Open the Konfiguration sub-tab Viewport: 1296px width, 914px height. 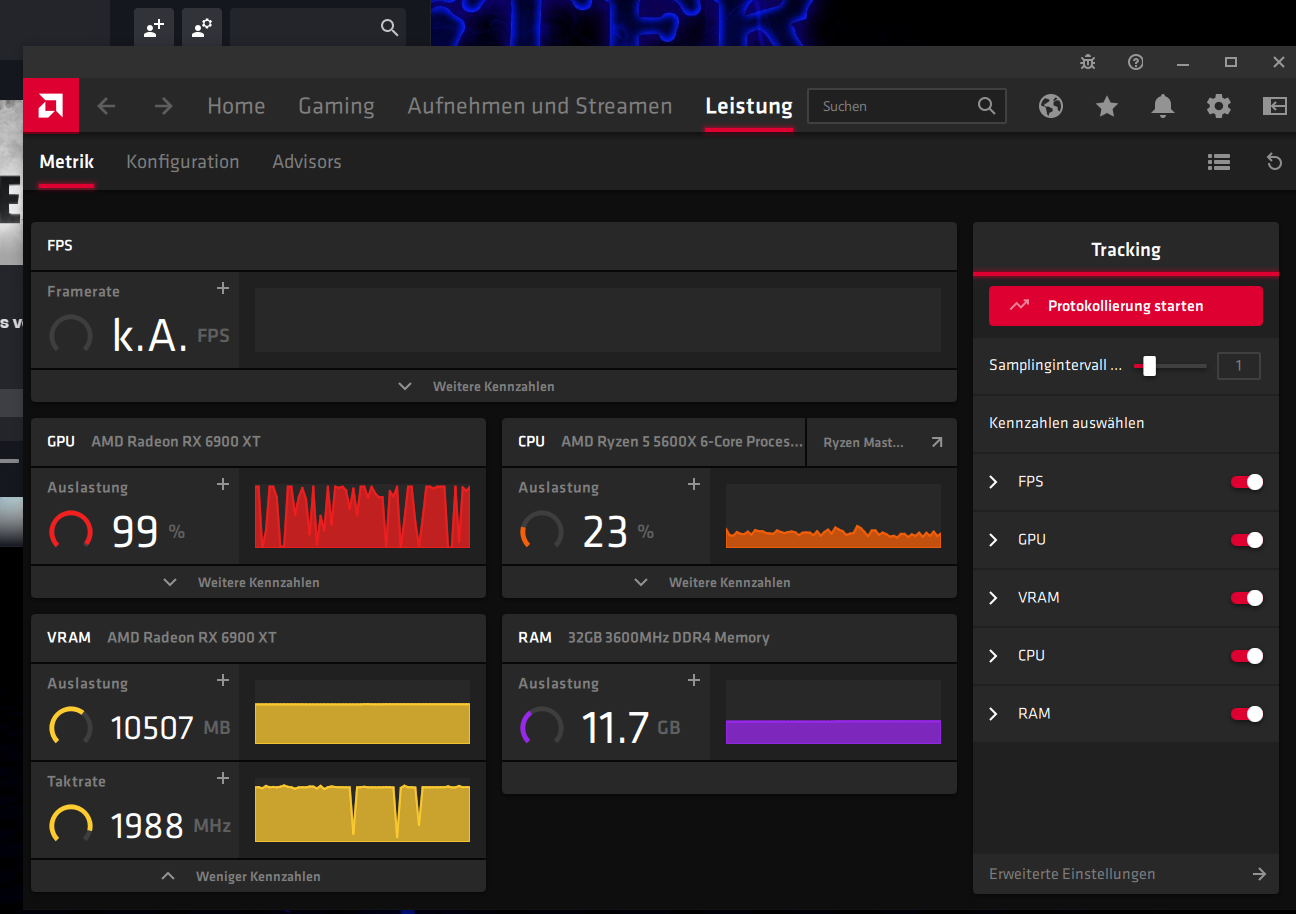click(x=182, y=162)
